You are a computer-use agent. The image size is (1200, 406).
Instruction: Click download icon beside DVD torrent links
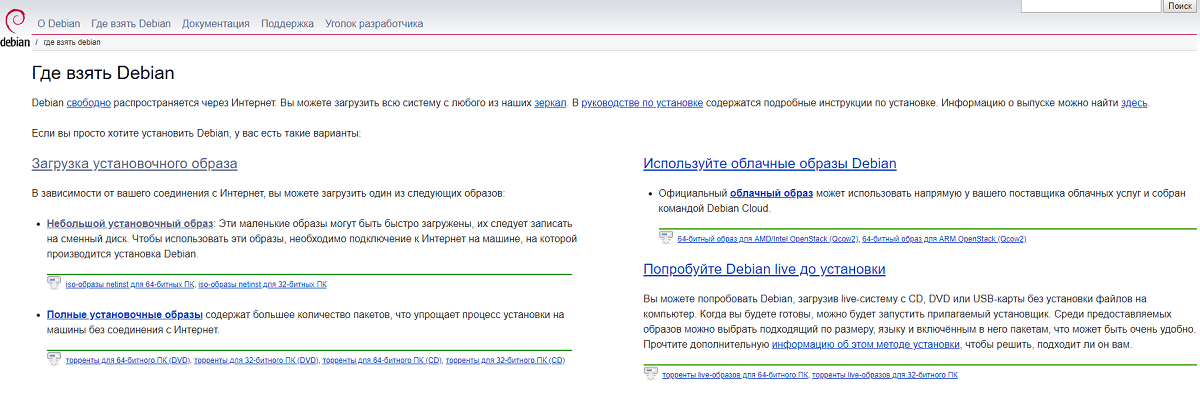pos(54,359)
